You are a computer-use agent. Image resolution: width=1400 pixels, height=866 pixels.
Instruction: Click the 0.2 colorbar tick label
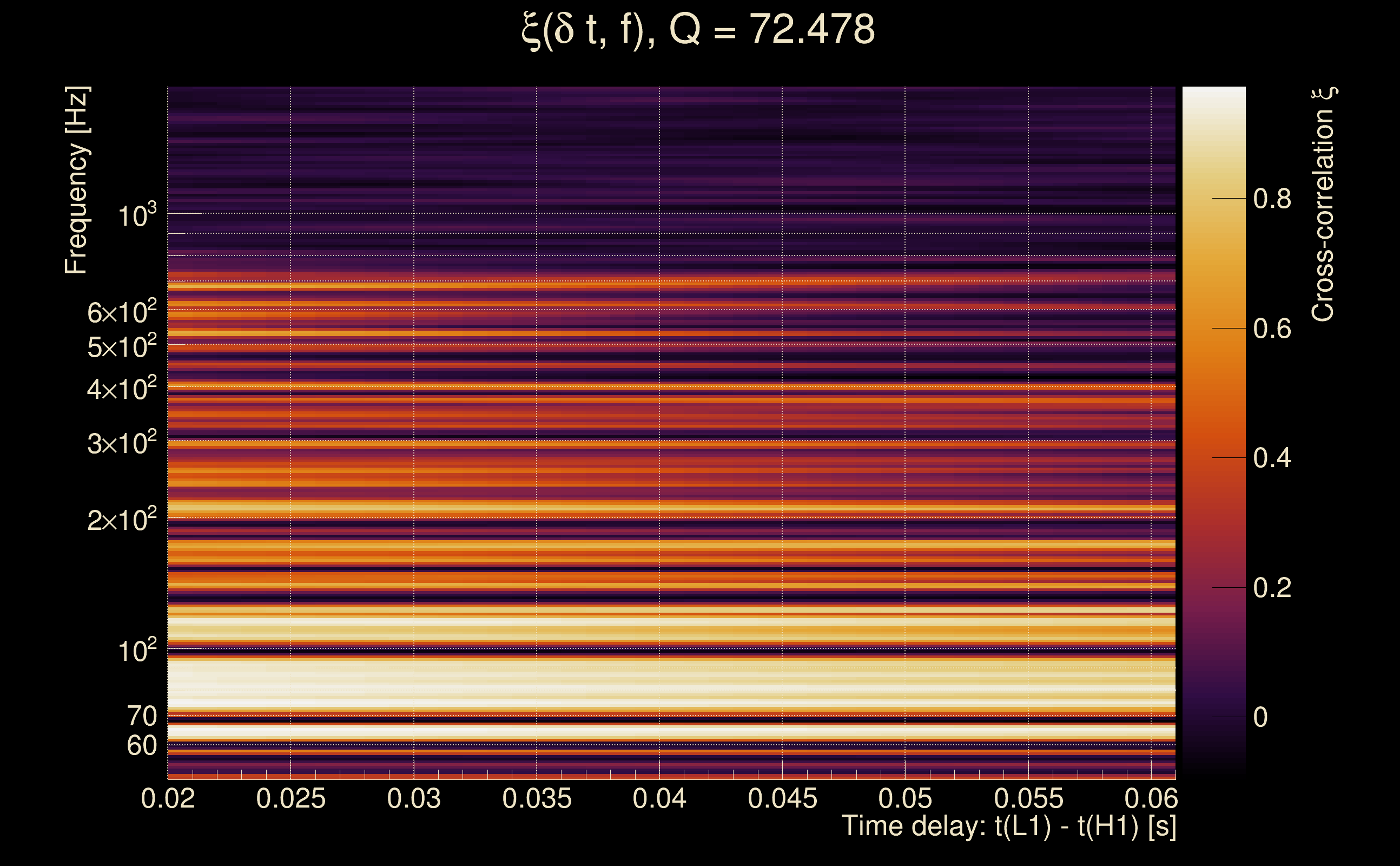point(1271,588)
